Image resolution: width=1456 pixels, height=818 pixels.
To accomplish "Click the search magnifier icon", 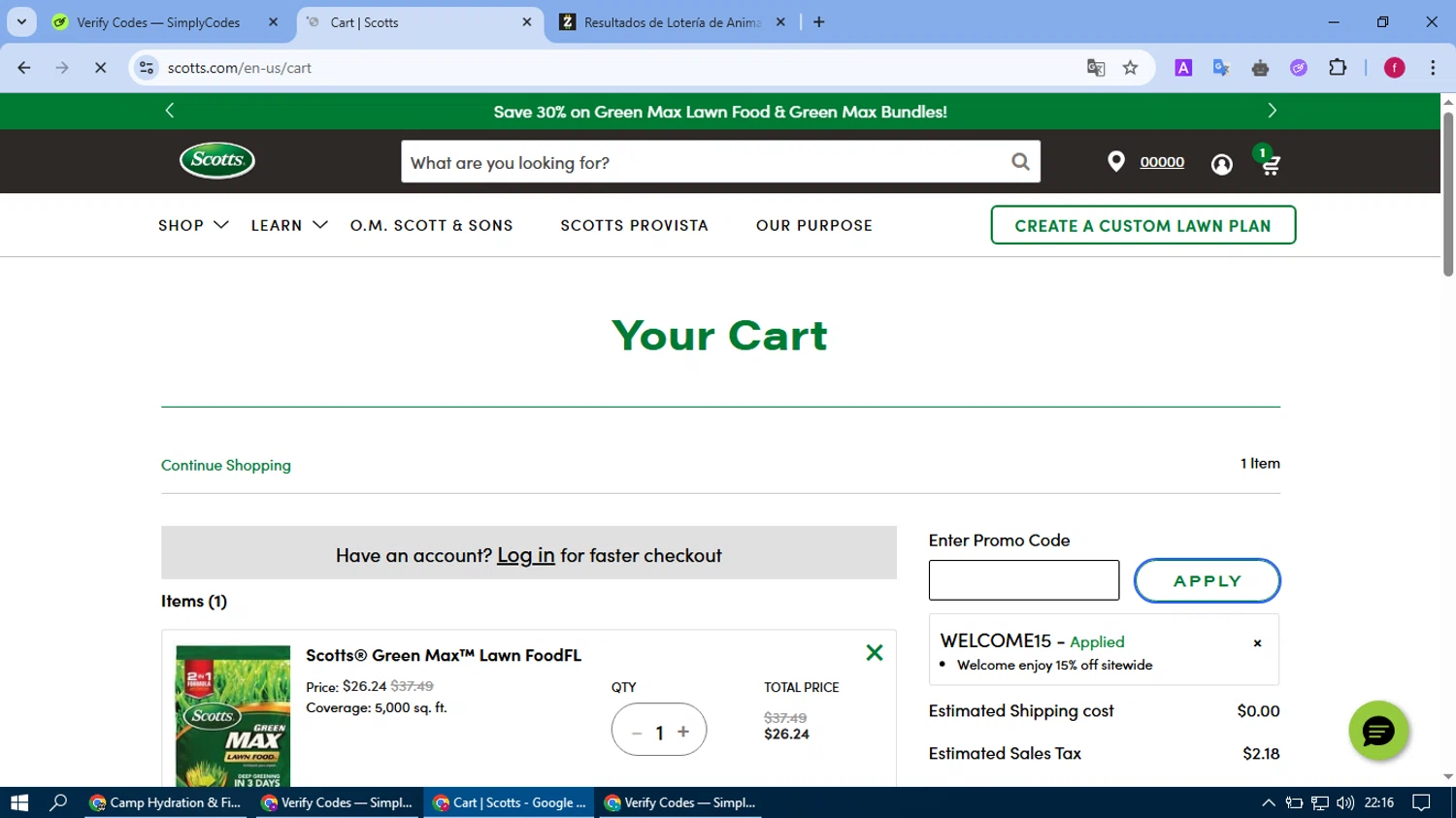I will (x=1020, y=162).
